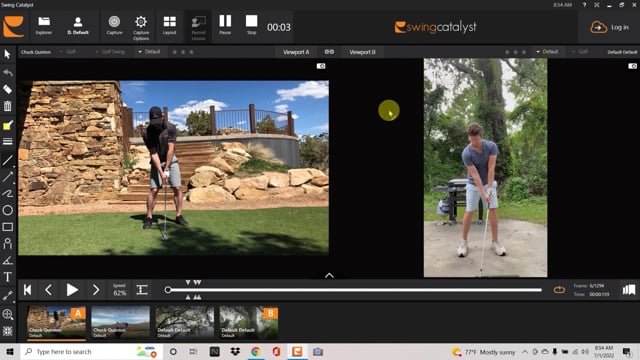Select the distance measuring tool
Screen dimensions: 640x360
pyautogui.click(x=7, y=295)
